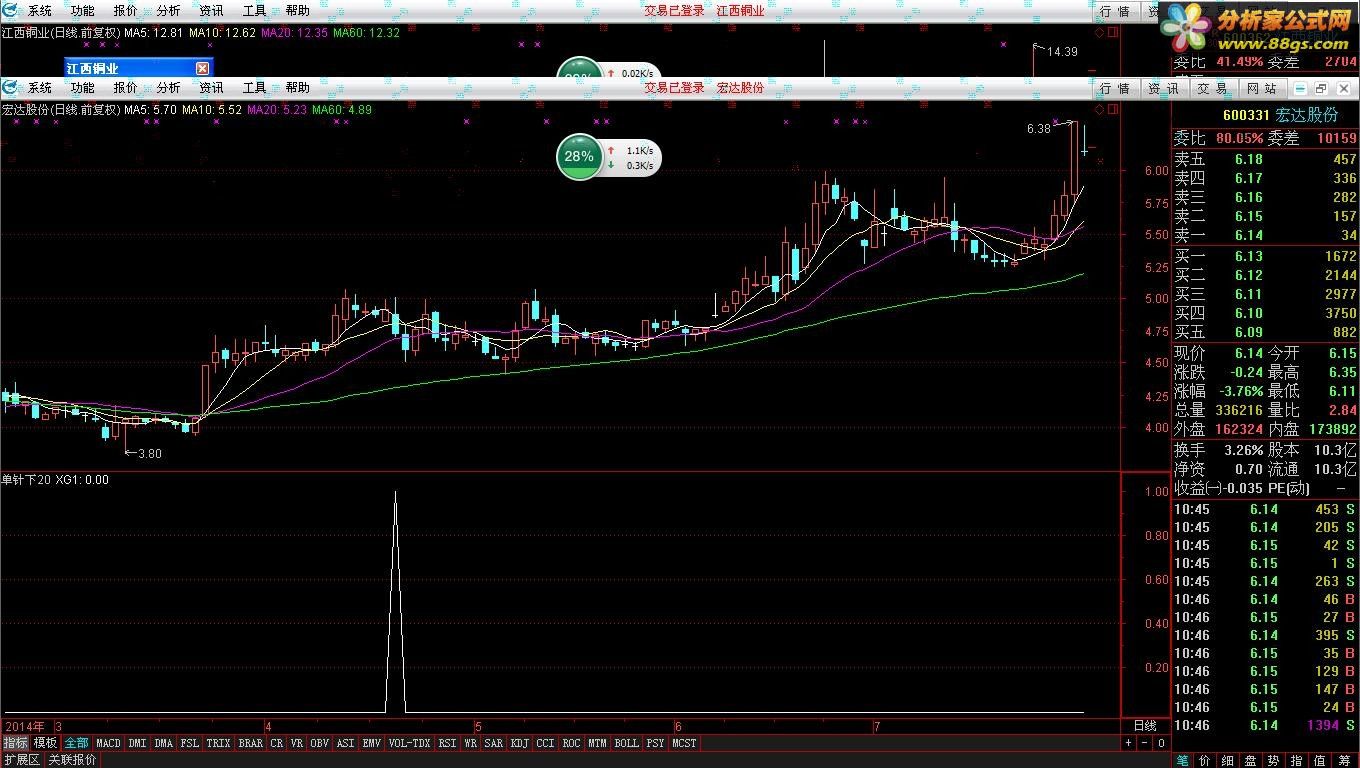Switch indicator to VR
The height and width of the screenshot is (768, 1360).
(x=297, y=743)
